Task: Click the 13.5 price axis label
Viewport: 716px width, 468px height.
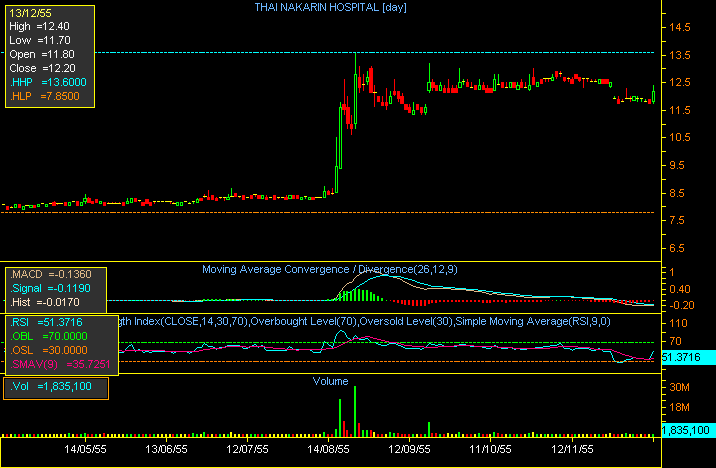Action: tap(680, 55)
